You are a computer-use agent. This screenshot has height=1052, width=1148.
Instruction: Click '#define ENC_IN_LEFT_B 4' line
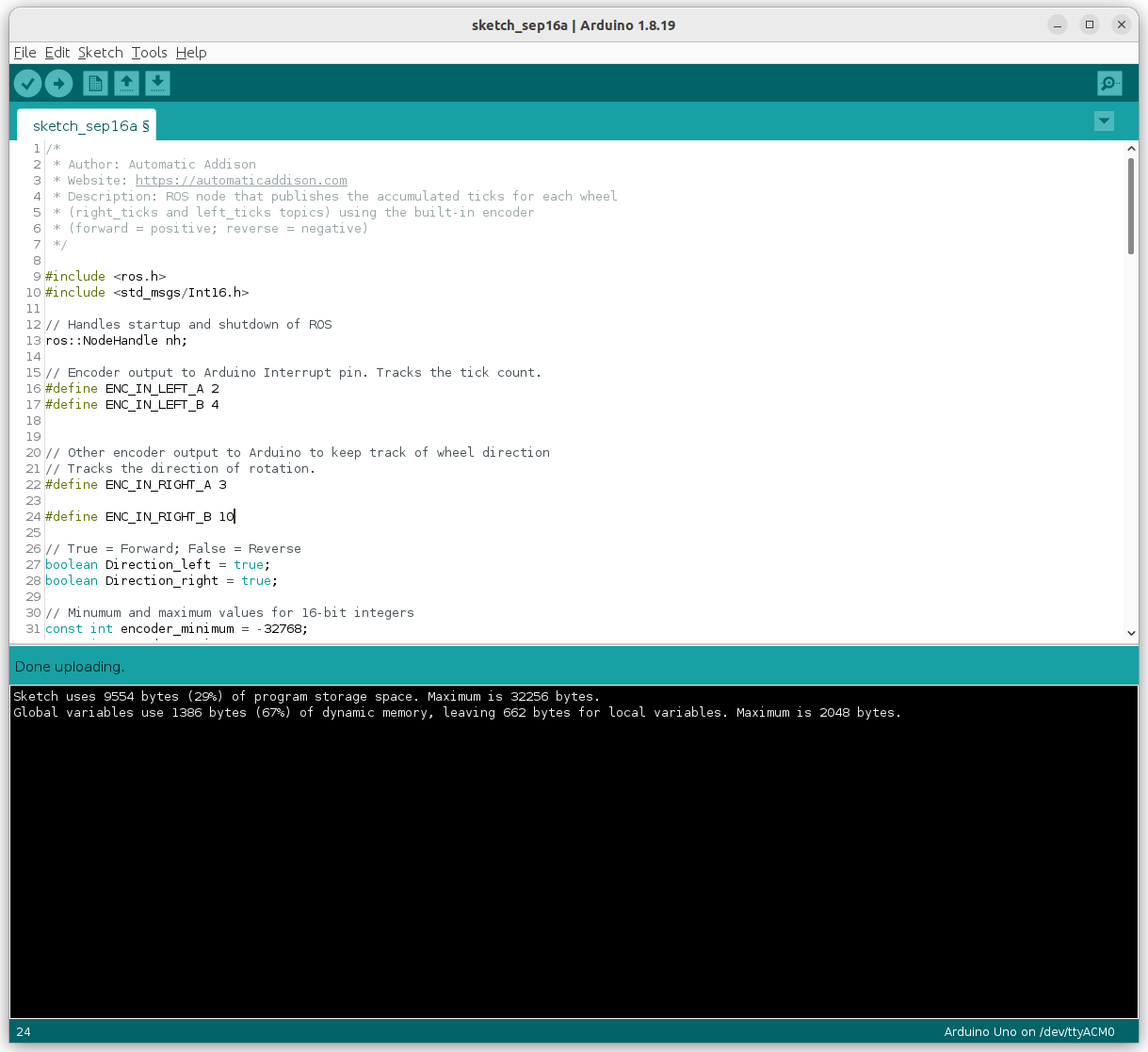tap(132, 405)
